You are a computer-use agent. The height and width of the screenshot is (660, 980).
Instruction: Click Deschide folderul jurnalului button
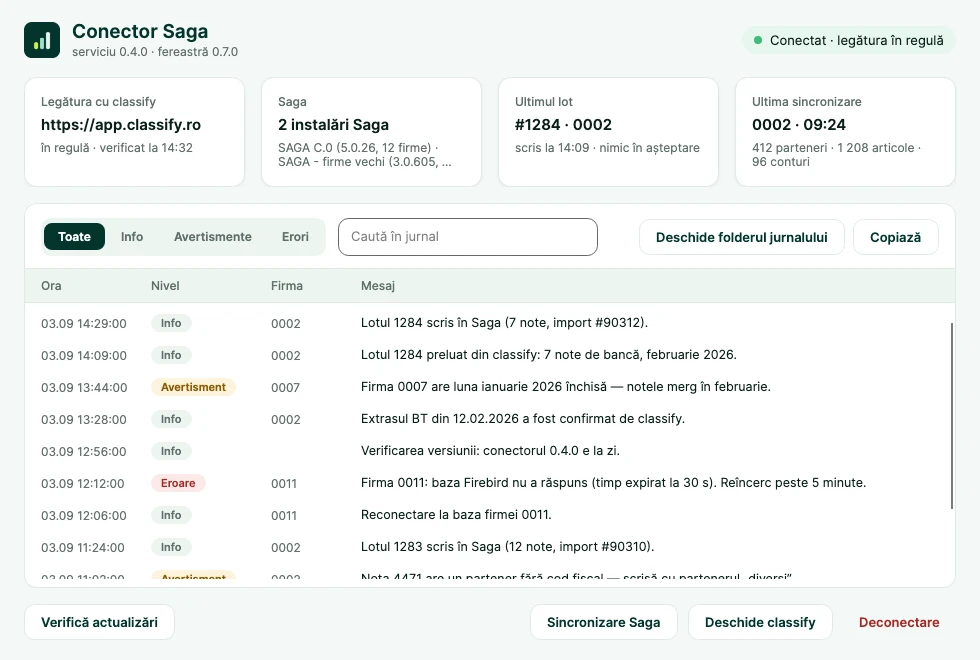[741, 237]
